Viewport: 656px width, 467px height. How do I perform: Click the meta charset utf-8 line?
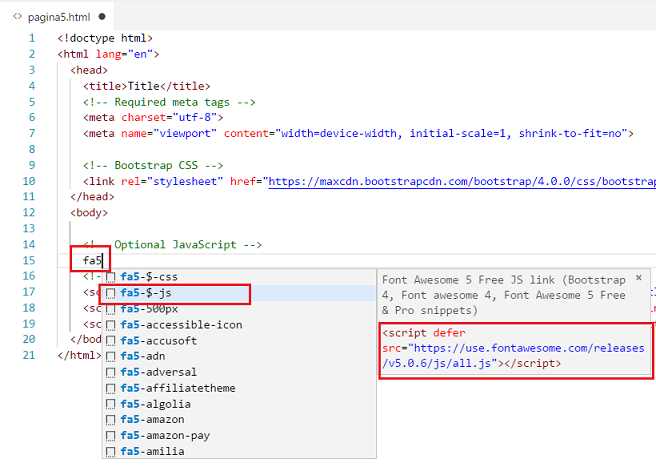(153, 118)
